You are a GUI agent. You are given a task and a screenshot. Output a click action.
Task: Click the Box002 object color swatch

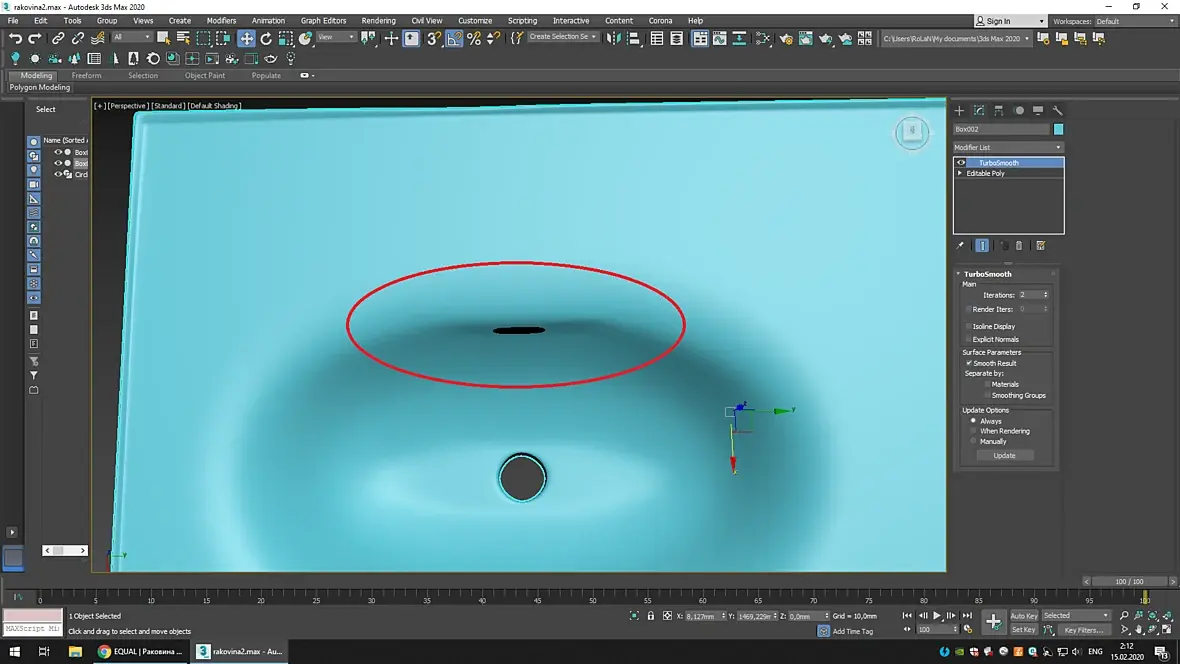tap(1059, 129)
